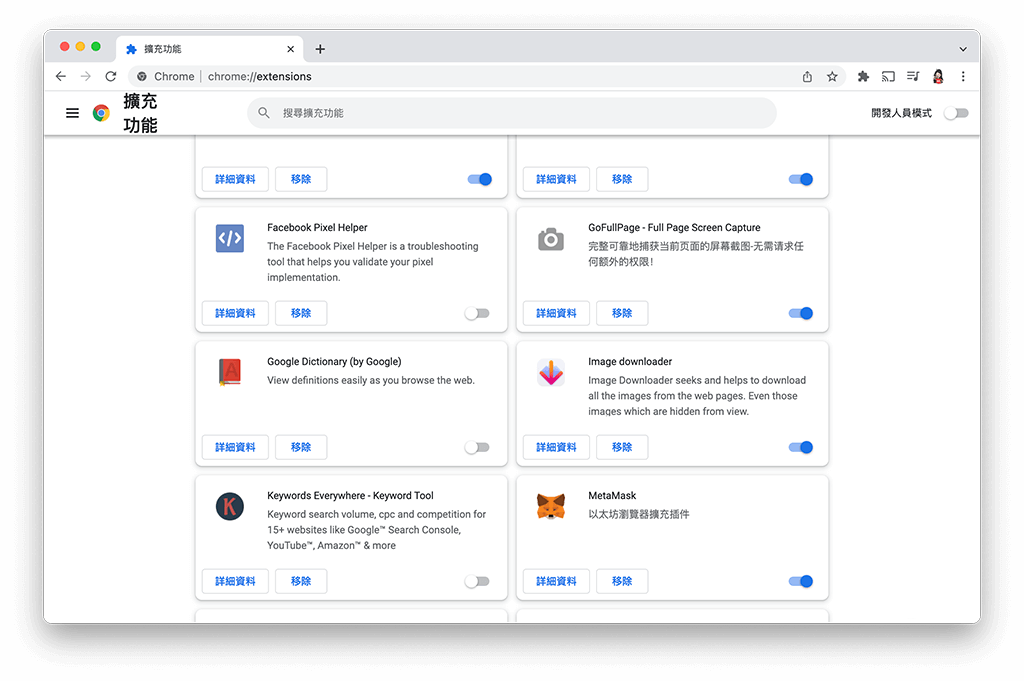This screenshot has height=681, width=1024.
Task: Go forward with the forward arrow
Action: tap(86, 76)
